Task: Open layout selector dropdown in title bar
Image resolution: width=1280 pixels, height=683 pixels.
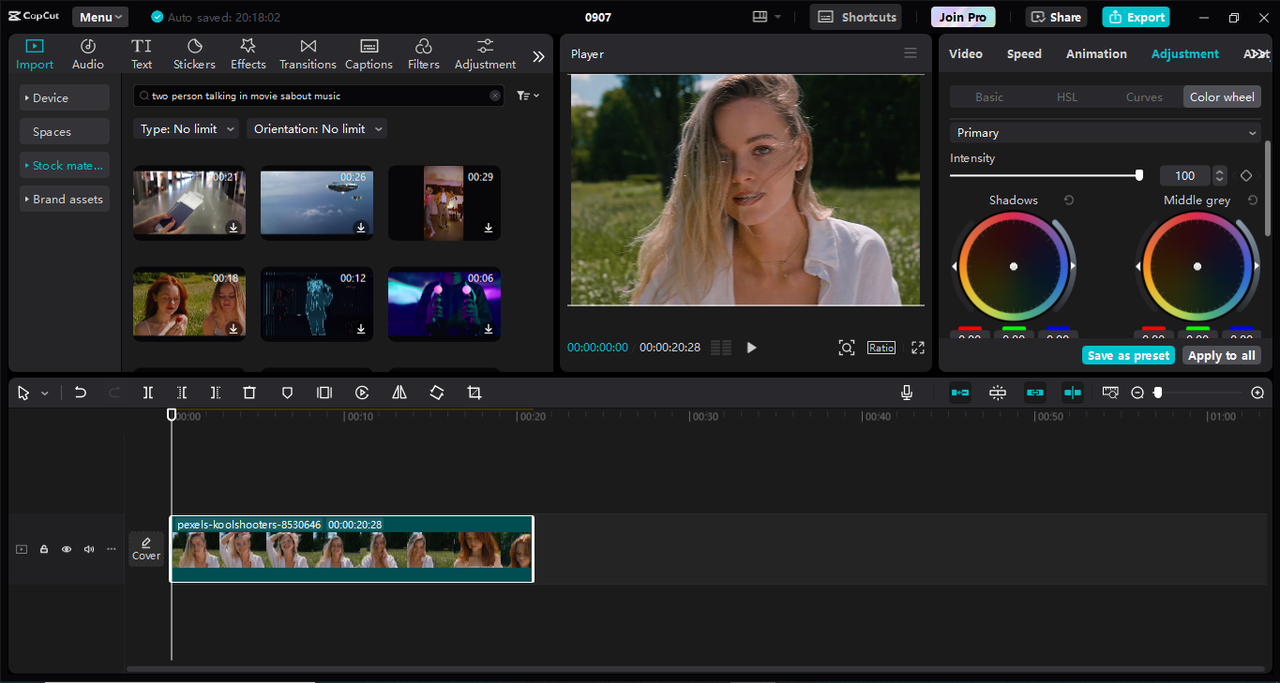Action: (x=767, y=17)
